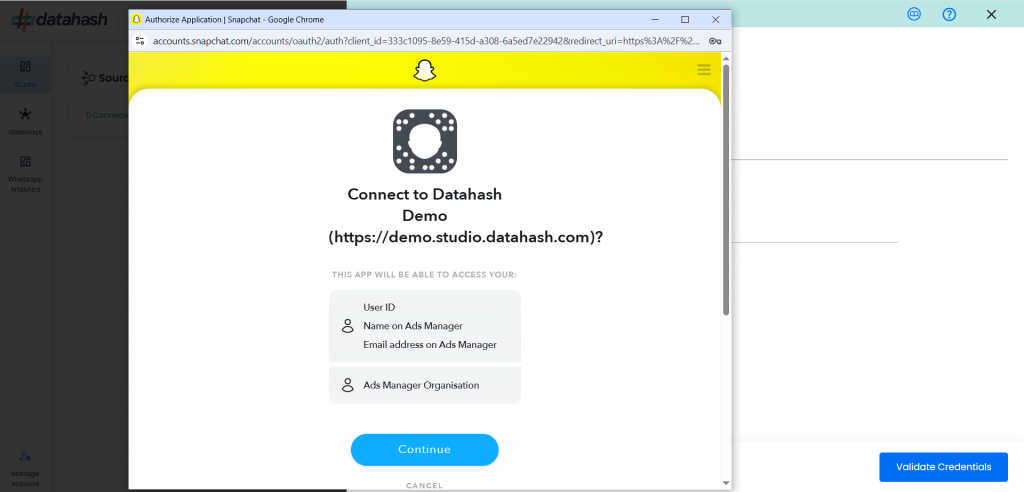Click the Snapcode app image

(x=424, y=141)
